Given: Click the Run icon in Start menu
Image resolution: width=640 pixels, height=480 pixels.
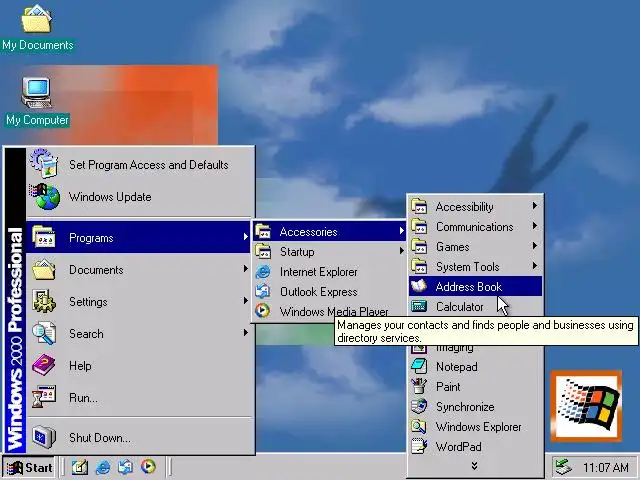Looking at the screenshot, I should click(44, 397).
